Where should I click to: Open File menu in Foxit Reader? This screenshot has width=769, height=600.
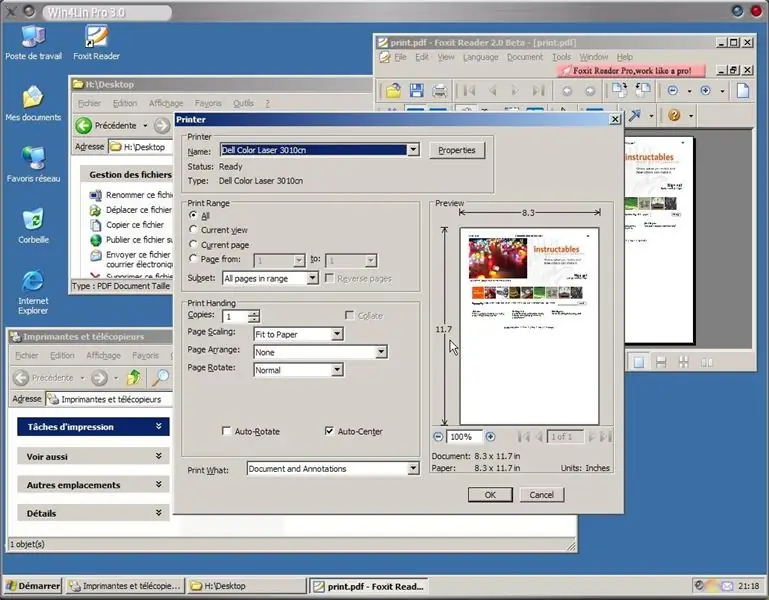pos(400,57)
